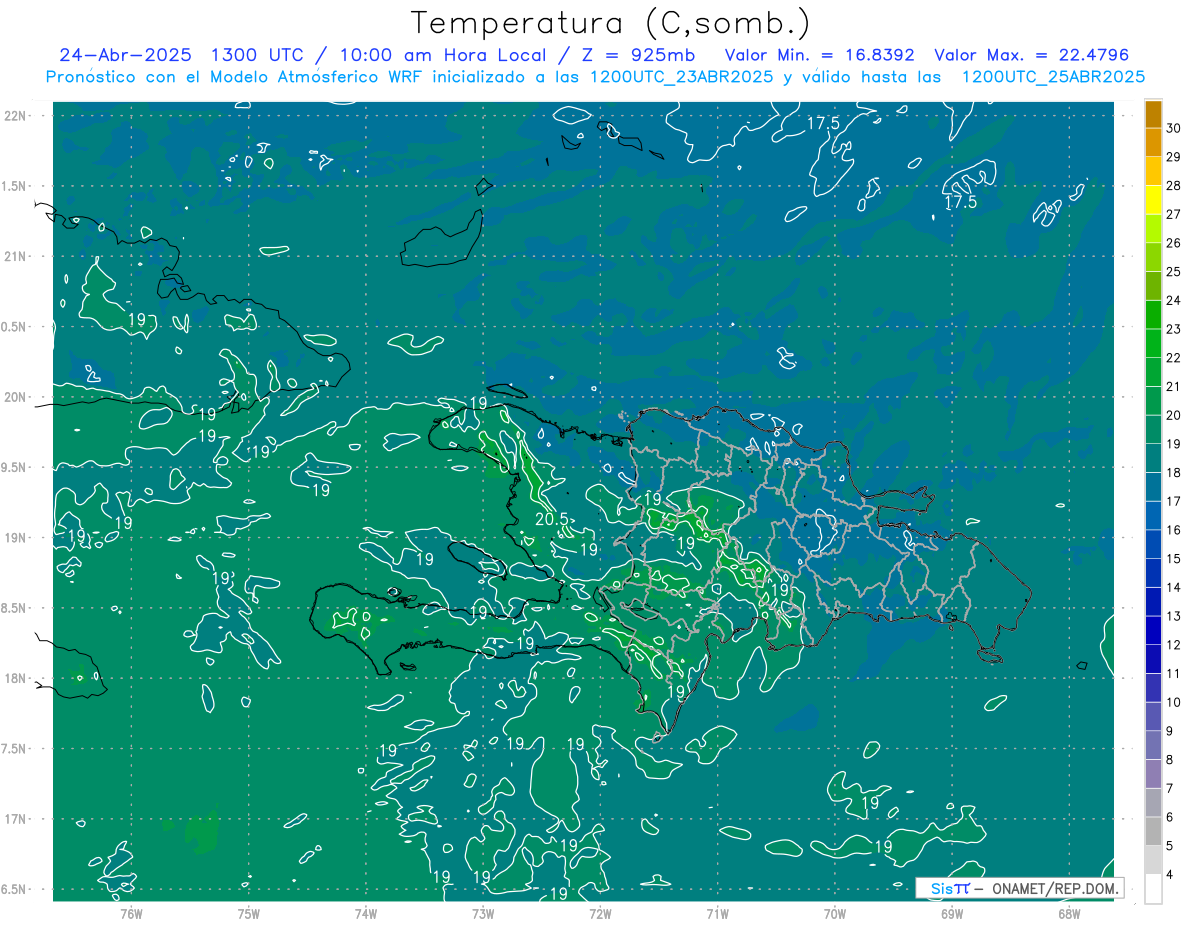
Task: Pick the gray colorbar segment between 5 and 6
Action: [1153, 831]
